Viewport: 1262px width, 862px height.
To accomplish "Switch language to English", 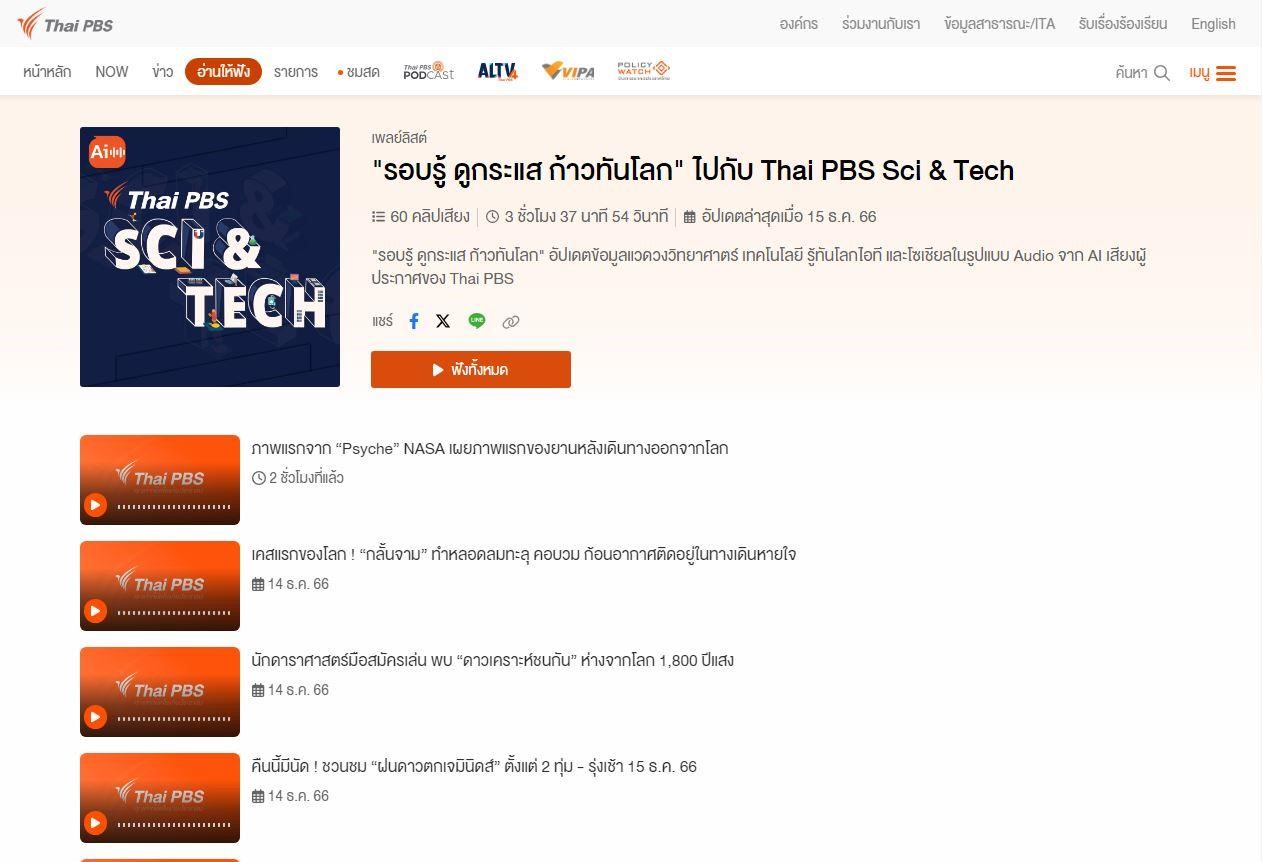I will point(1213,24).
